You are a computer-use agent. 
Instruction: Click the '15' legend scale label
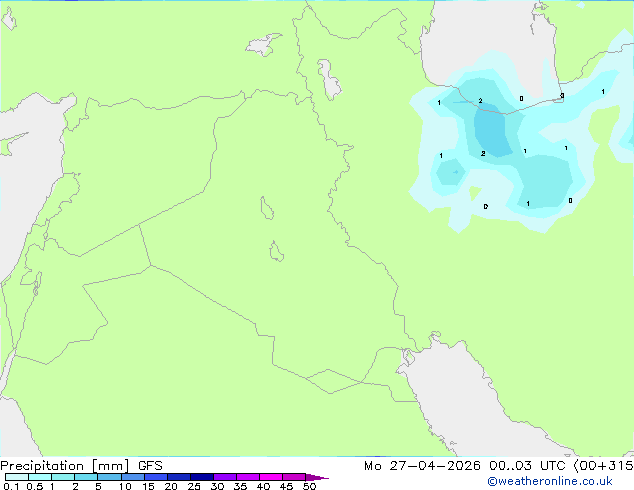(148, 486)
